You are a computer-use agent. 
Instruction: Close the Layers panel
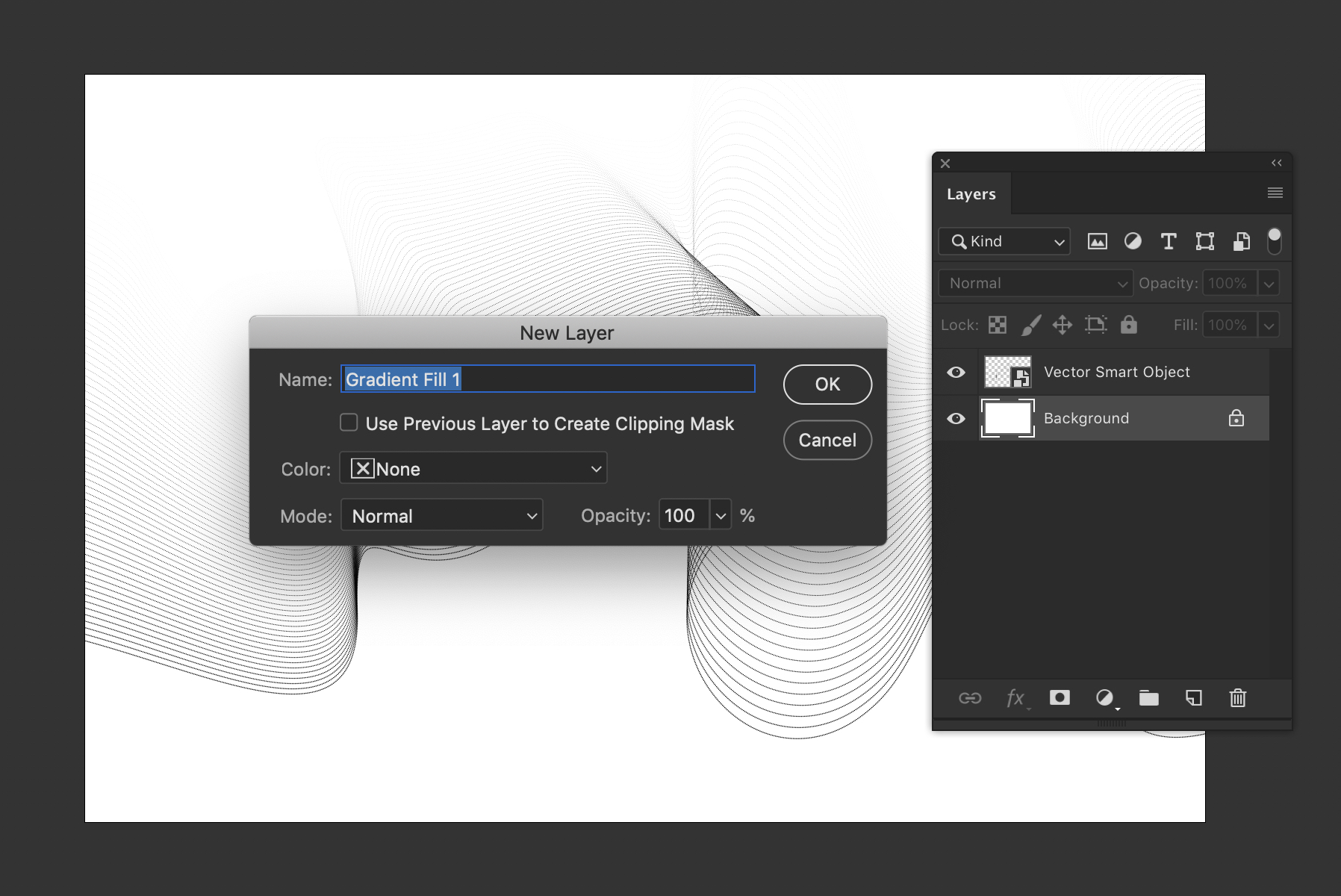(945, 164)
